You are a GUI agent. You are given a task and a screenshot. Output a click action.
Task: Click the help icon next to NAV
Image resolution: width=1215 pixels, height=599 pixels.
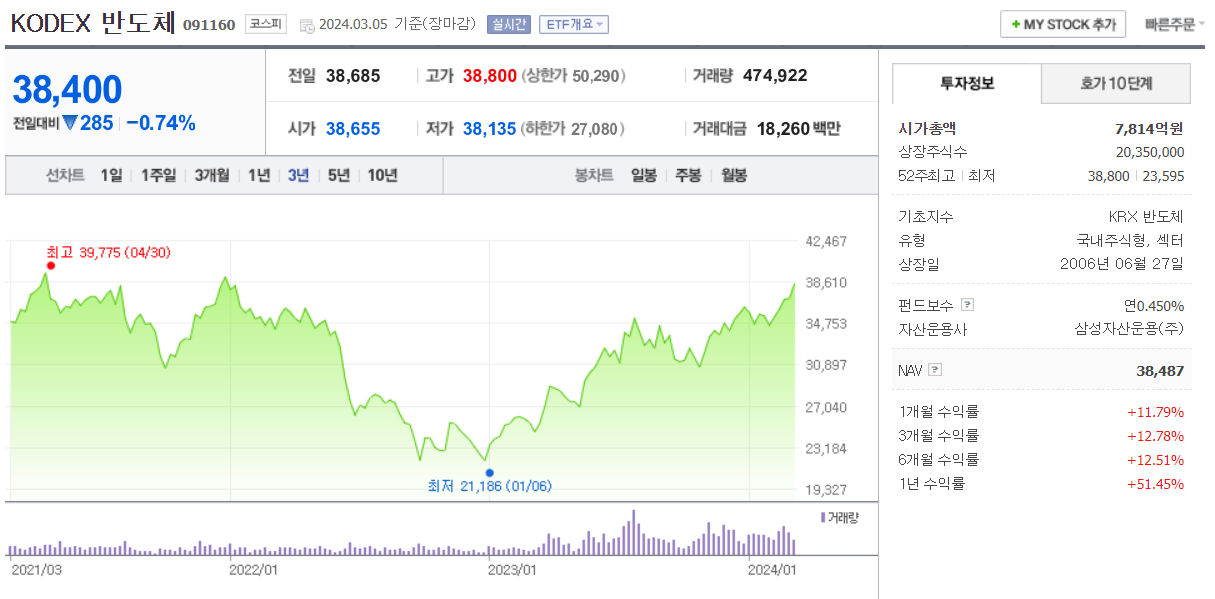pyautogui.click(x=935, y=370)
